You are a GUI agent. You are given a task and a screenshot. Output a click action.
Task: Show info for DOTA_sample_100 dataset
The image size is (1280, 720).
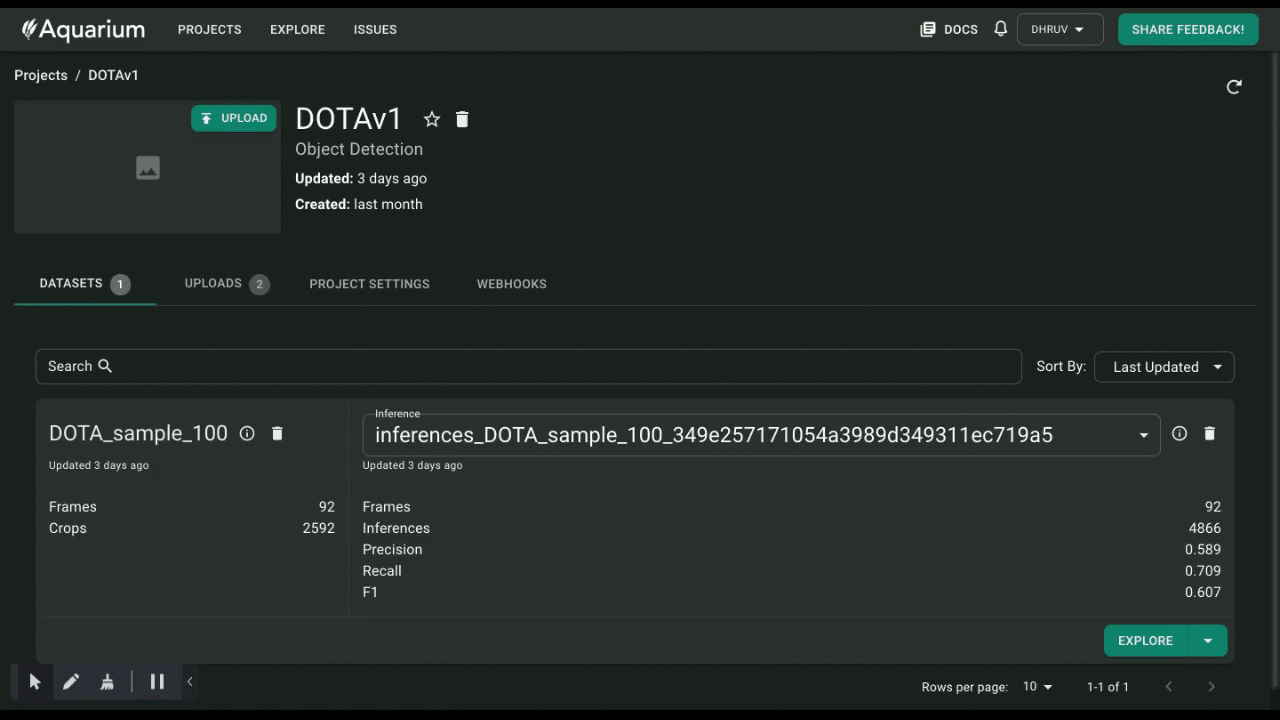tap(247, 433)
